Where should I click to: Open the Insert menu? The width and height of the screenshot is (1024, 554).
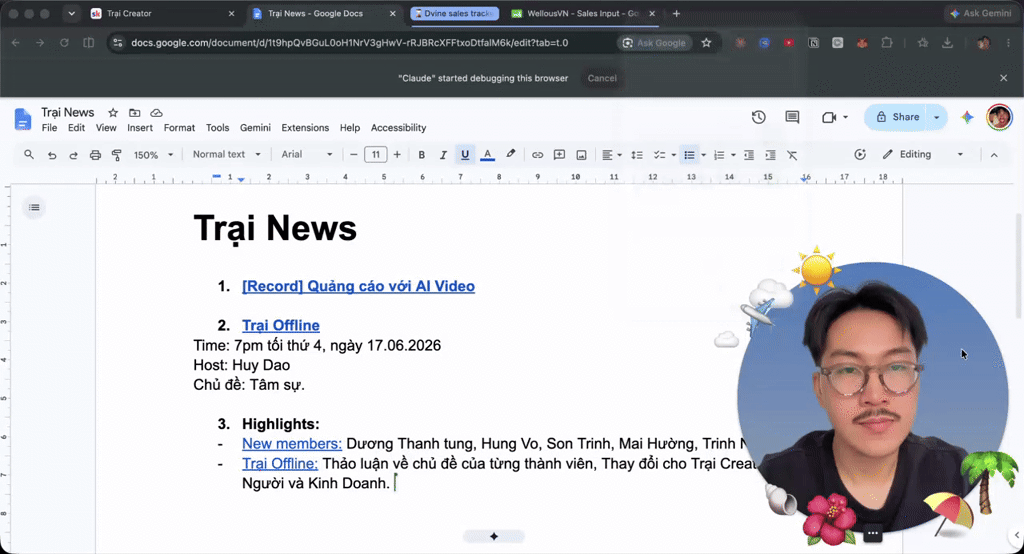tap(140, 127)
